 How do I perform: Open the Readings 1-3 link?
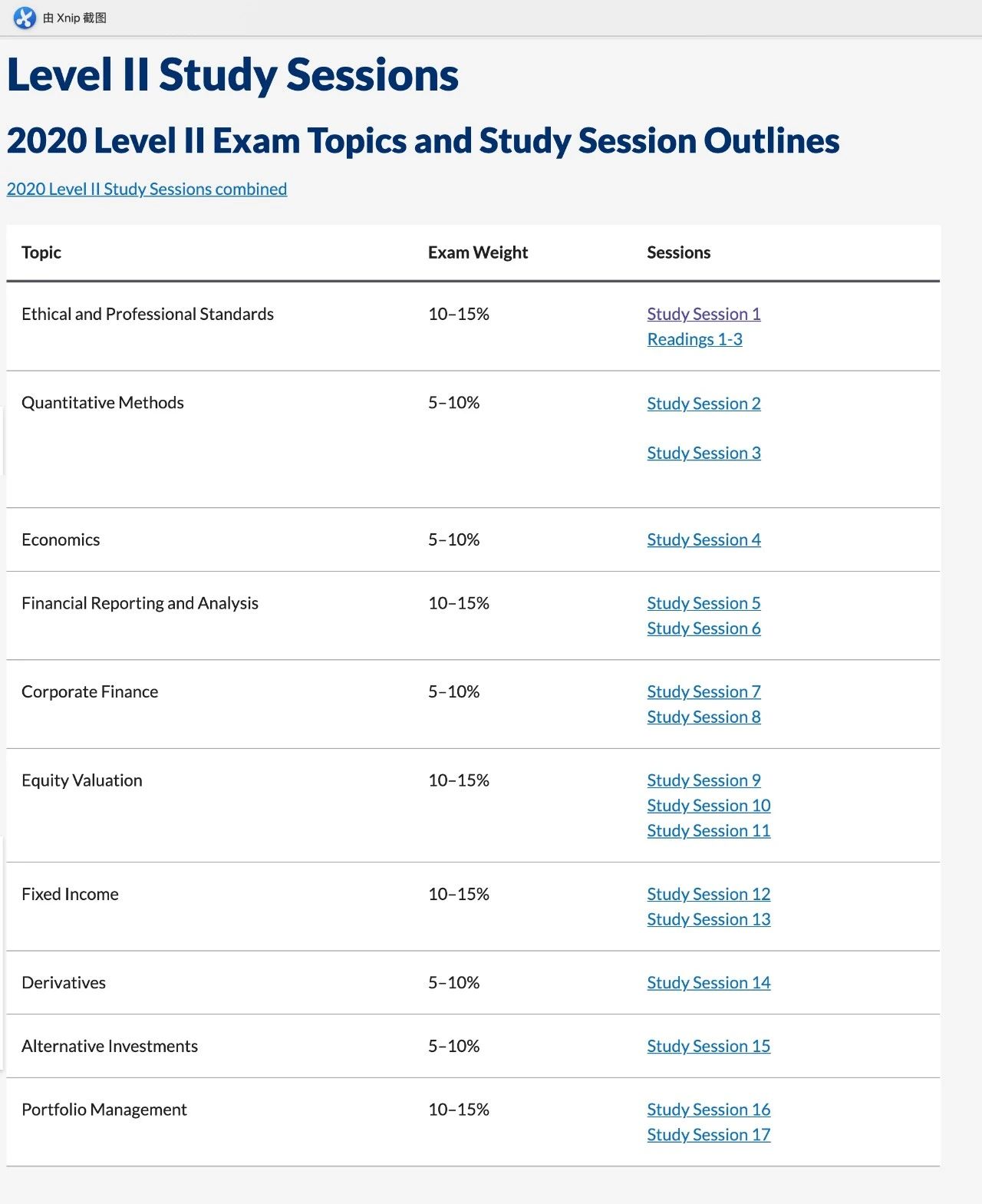pos(694,339)
